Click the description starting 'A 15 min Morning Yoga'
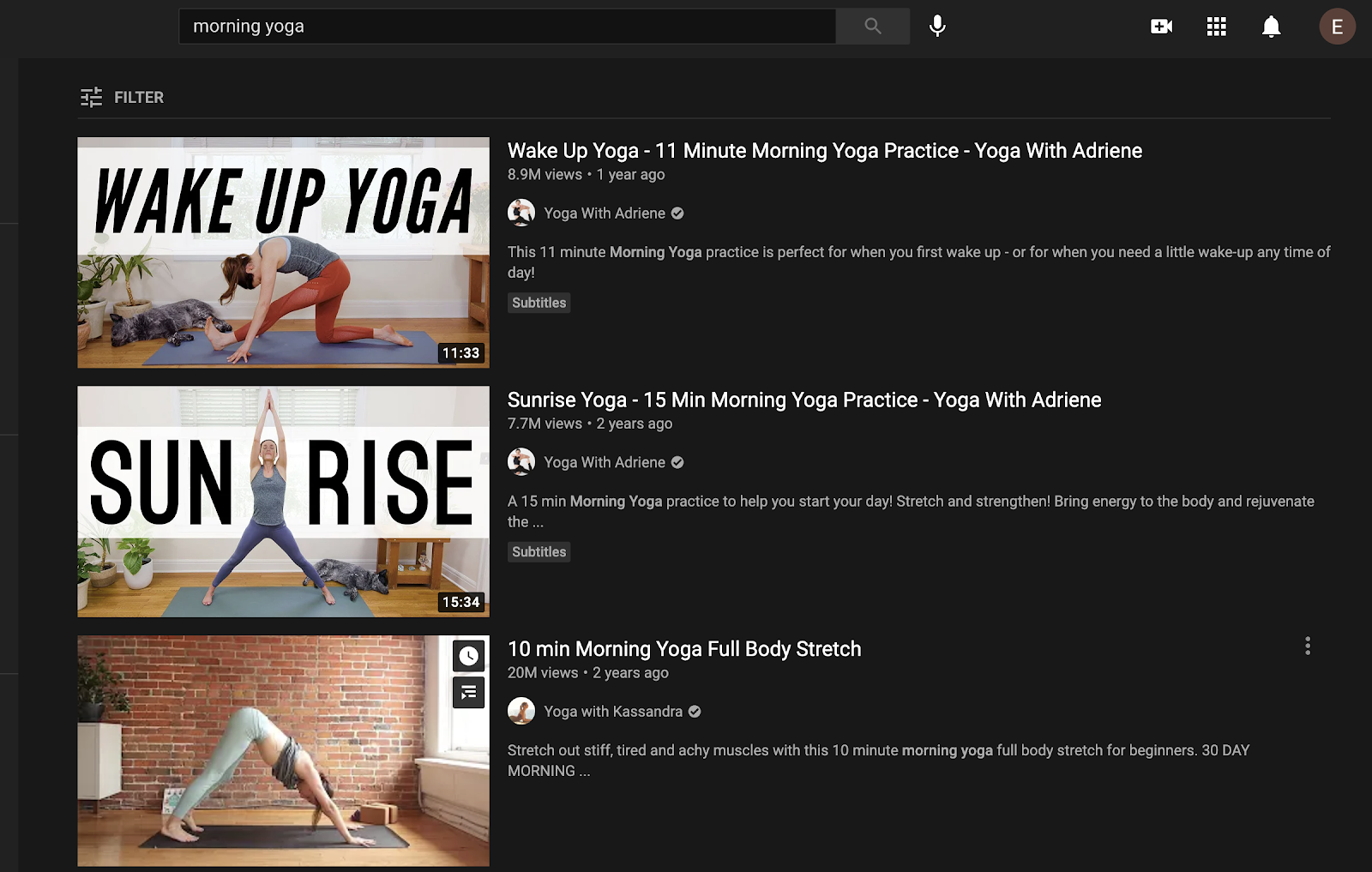 click(x=911, y=511)
